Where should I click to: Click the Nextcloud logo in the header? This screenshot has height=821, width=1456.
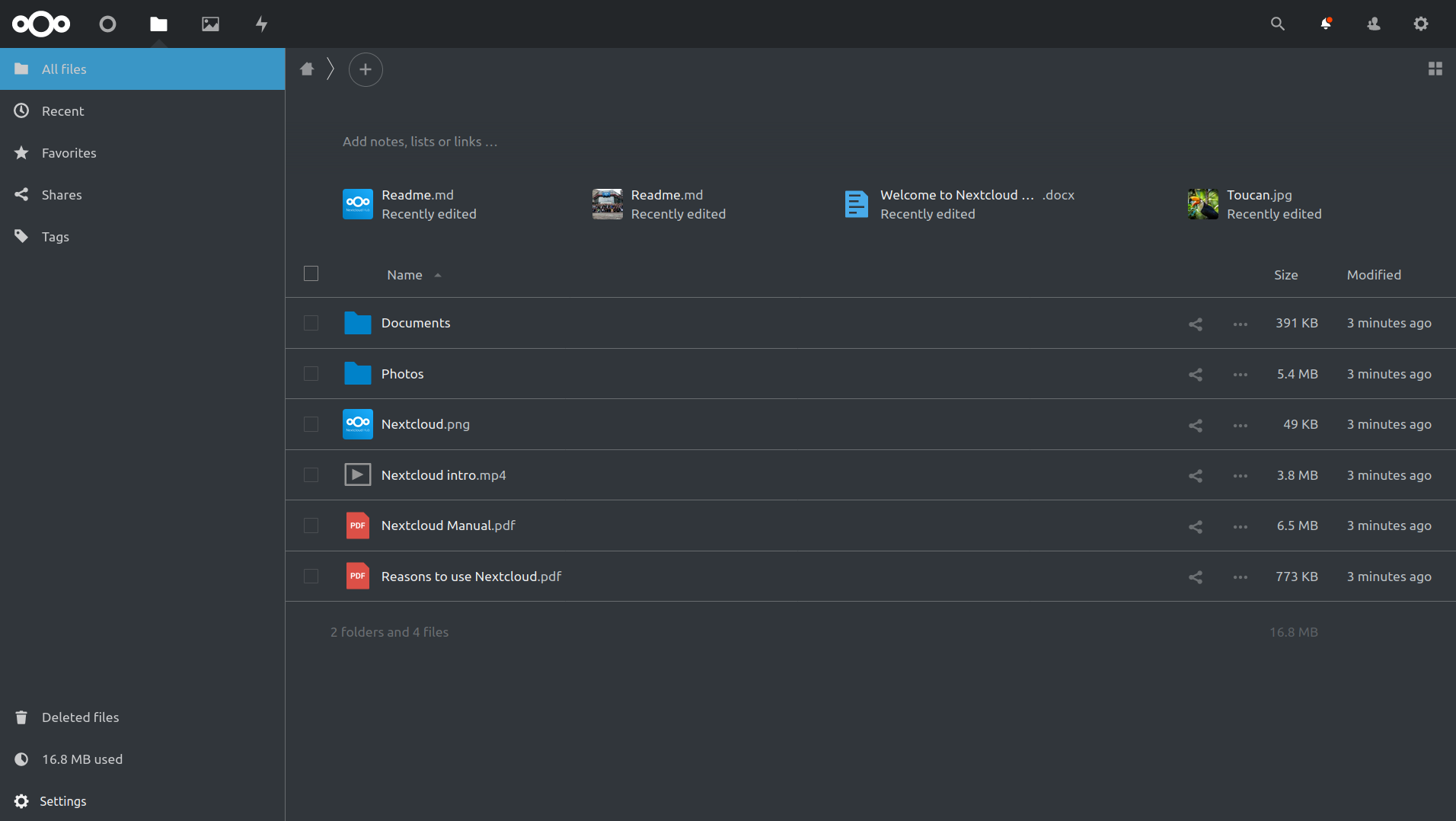click(x=41, y=24)
